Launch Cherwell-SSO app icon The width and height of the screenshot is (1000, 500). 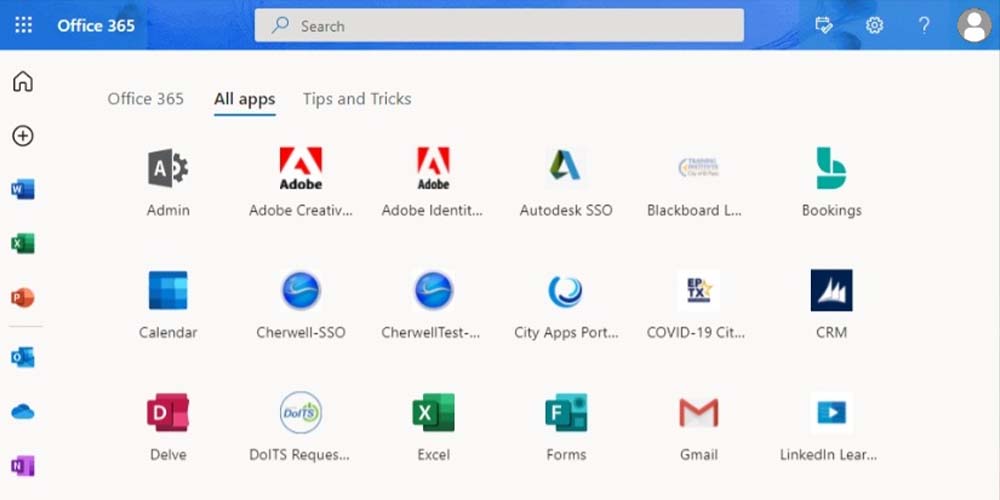pyautogui.click(x=301, y=291)
